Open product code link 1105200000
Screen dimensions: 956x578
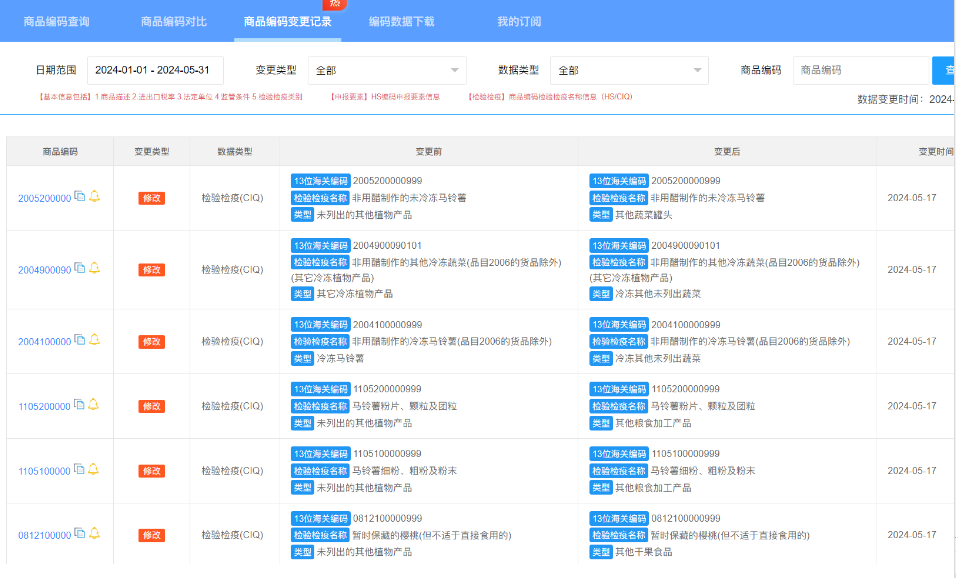point(45,406)
